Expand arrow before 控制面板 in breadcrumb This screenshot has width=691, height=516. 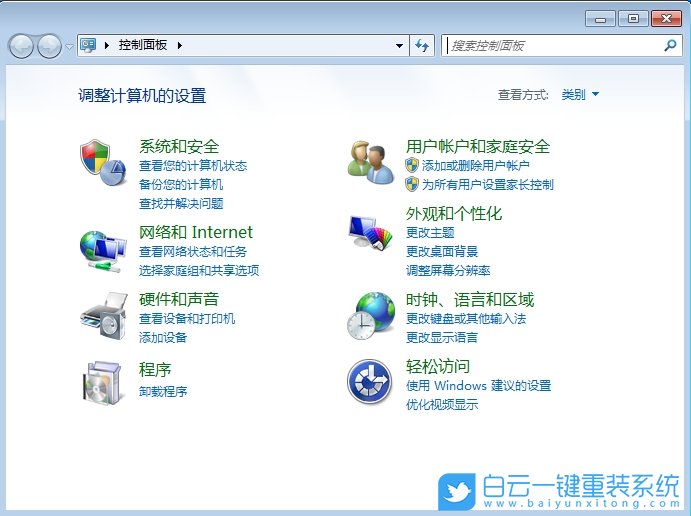(x=107, y=45)
